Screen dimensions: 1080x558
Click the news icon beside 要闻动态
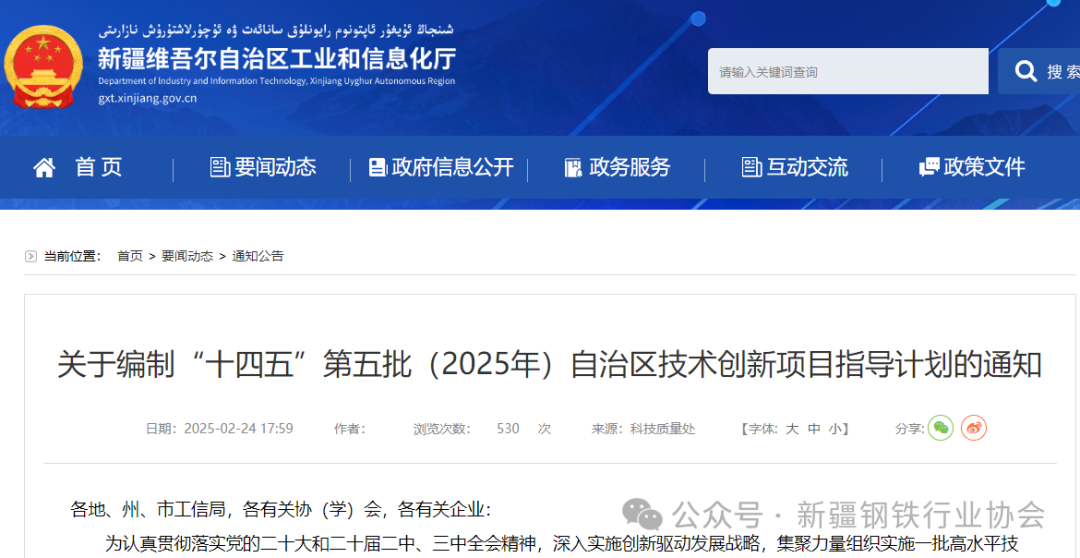[220, 167]
